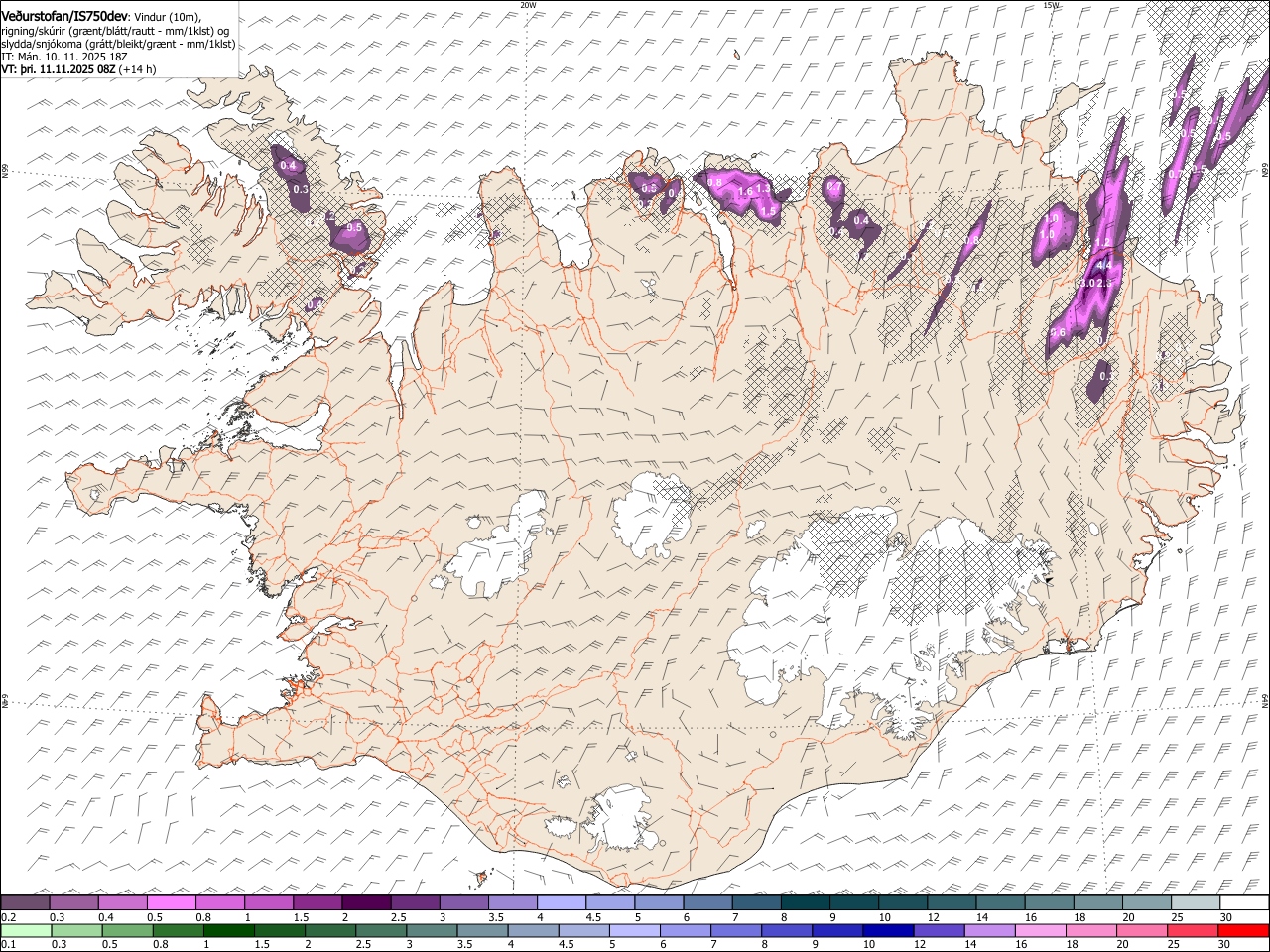Click the 1.3 snowfall value on the map
This screenshot has width=1270, height=952.
coord(763,187)
